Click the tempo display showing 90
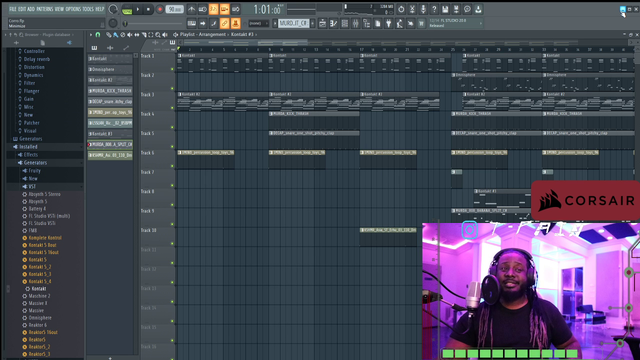The width and height of the screenshot is (640, 360). click(174, 9)
